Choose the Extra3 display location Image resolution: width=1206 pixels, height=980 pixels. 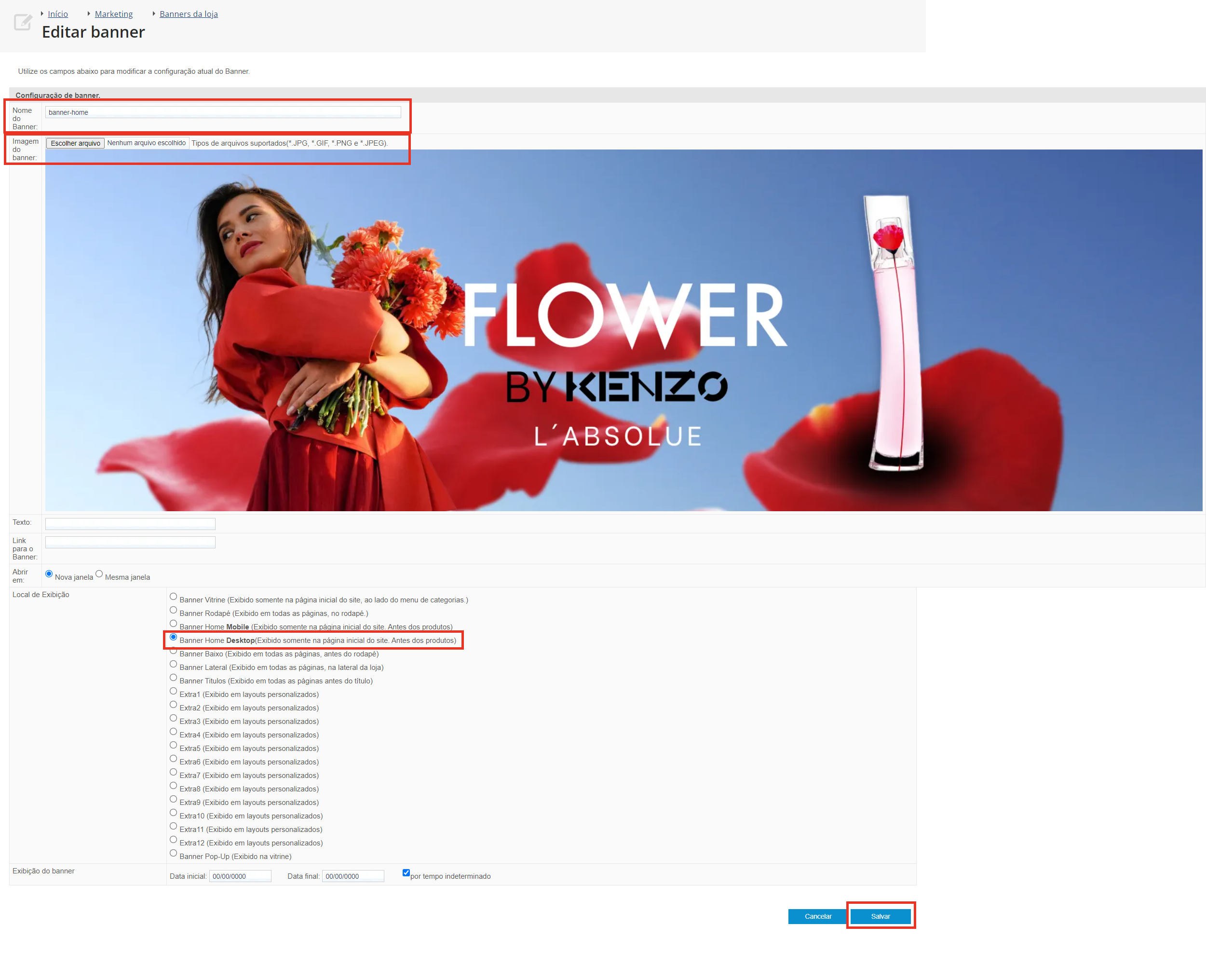tap(173, 719)
